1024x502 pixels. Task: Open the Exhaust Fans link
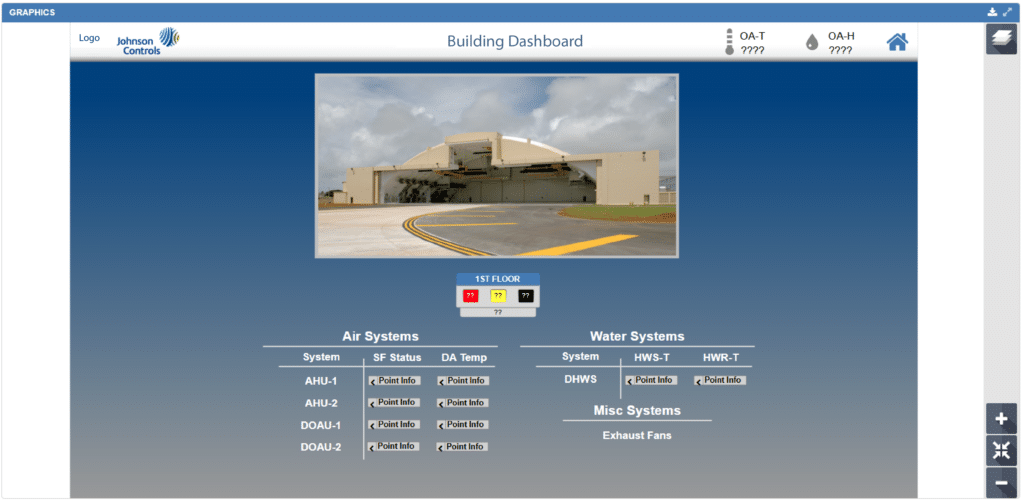pos(637,435)
